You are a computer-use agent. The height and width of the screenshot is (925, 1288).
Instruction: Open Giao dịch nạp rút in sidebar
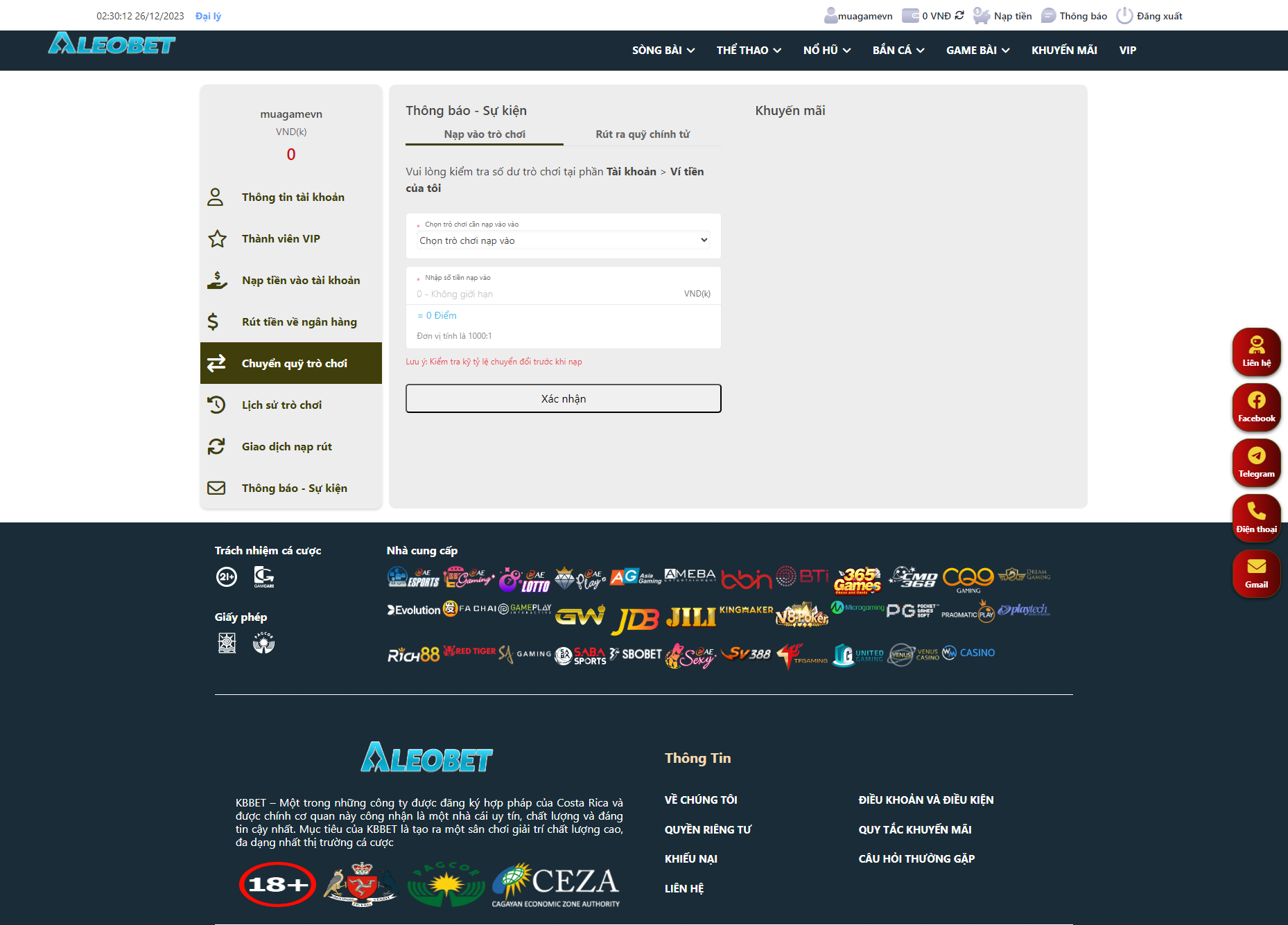point(291,446)
